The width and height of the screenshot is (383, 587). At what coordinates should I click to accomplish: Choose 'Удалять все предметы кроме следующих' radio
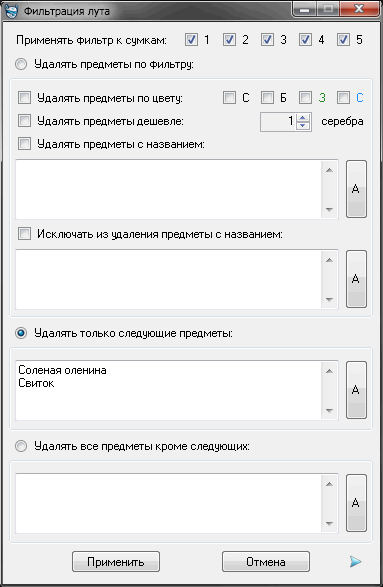click(x=21, y=446)
